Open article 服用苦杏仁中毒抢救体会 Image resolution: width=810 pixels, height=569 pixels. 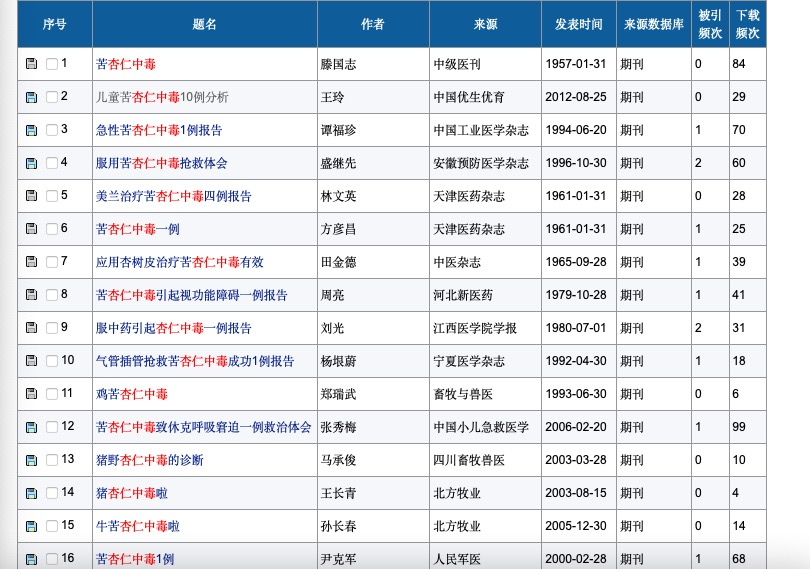point(161,163)
